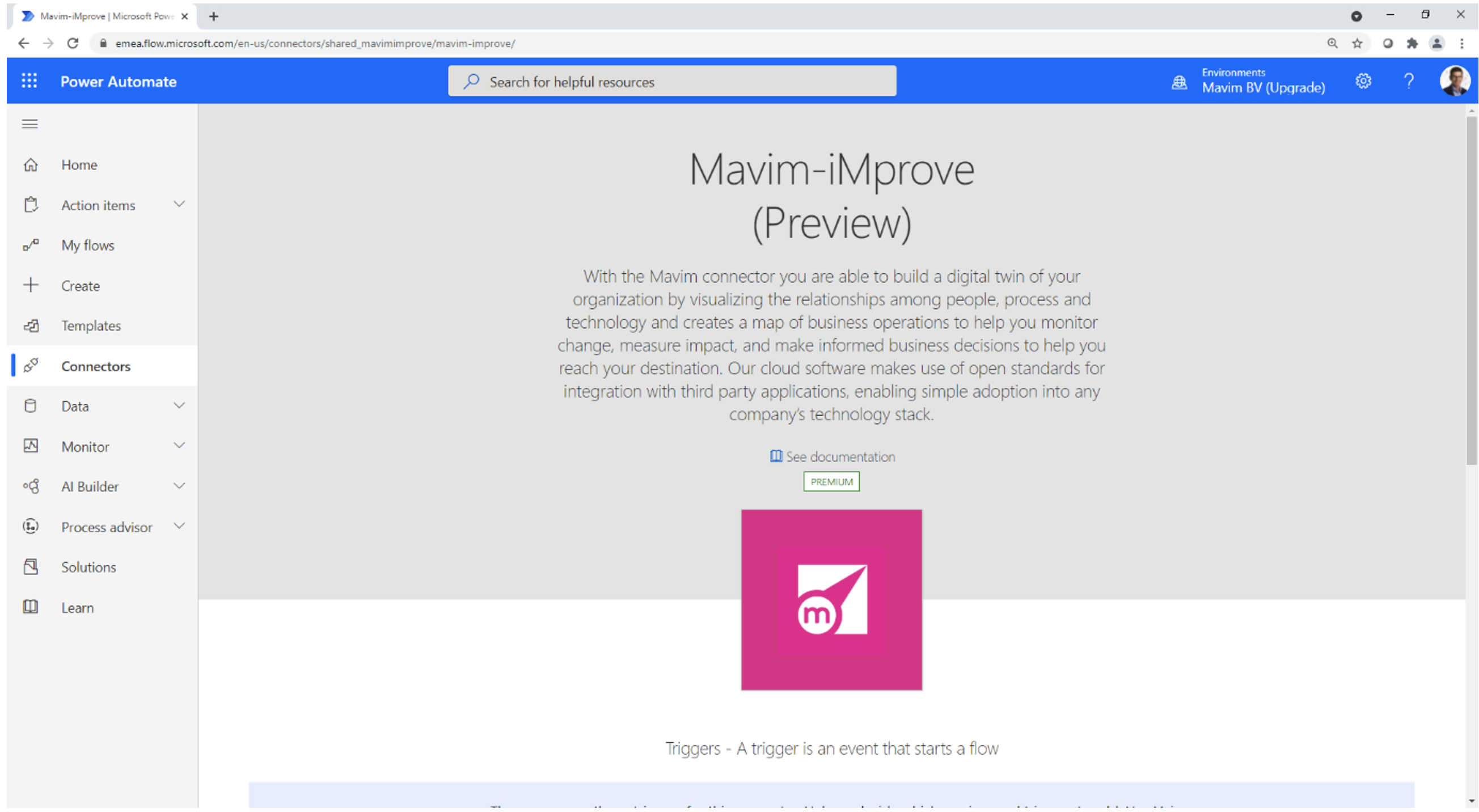The height and width of the screenshot is (812, 1479).
Task: Click the Process advisor icon
Action: click(31, 527)
